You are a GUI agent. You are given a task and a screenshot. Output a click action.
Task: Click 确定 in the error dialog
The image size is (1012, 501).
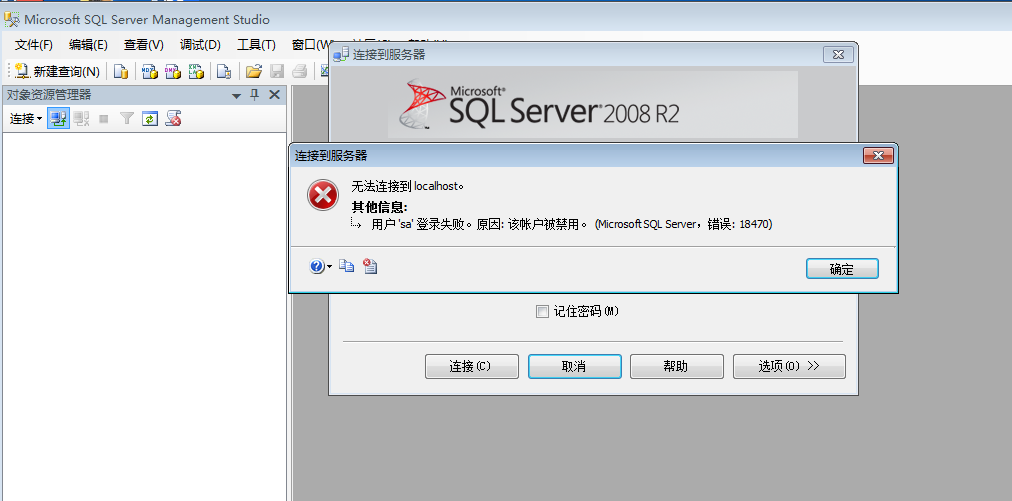click(842, 269)
